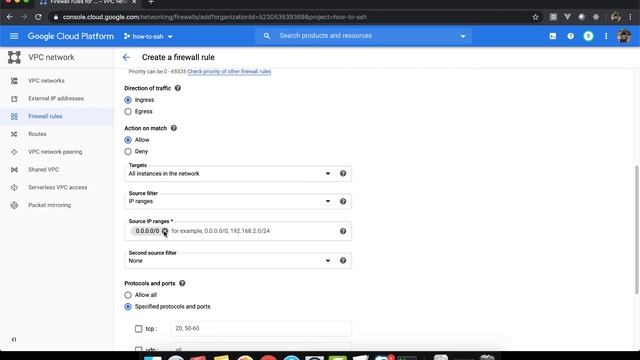Viewport: 640px width, 360px height.
Task: Open the how-to-ssh project selector
Action: (148, 36)
